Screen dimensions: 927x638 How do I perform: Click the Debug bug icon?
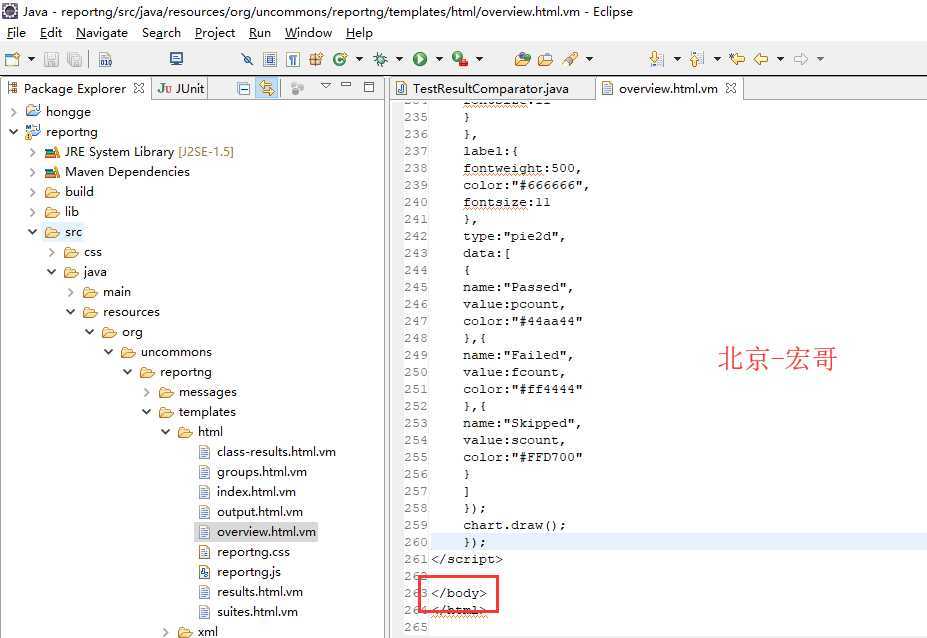point(380,59)
